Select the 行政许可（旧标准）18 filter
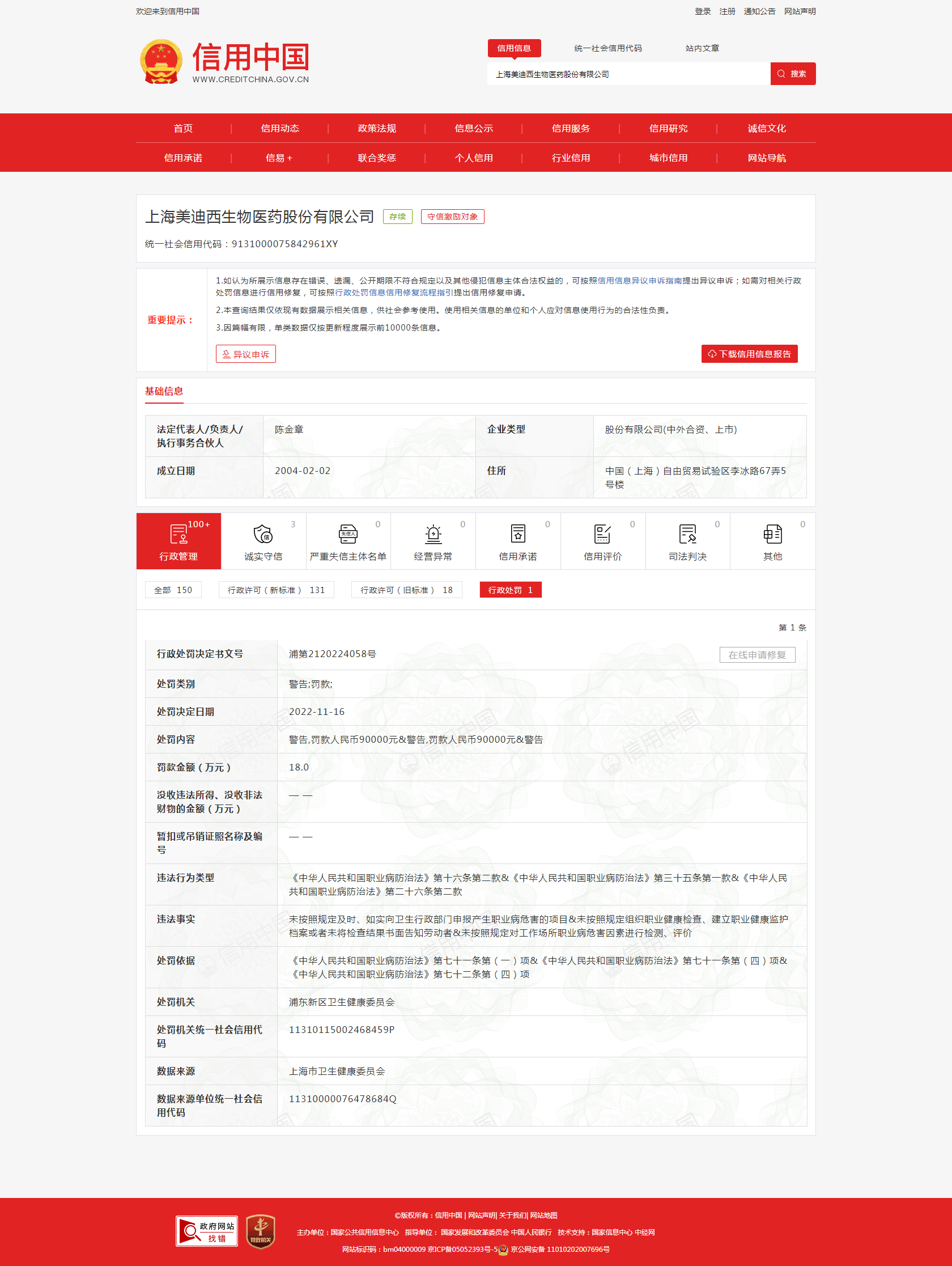The image size is (952, 1266). 407,590
